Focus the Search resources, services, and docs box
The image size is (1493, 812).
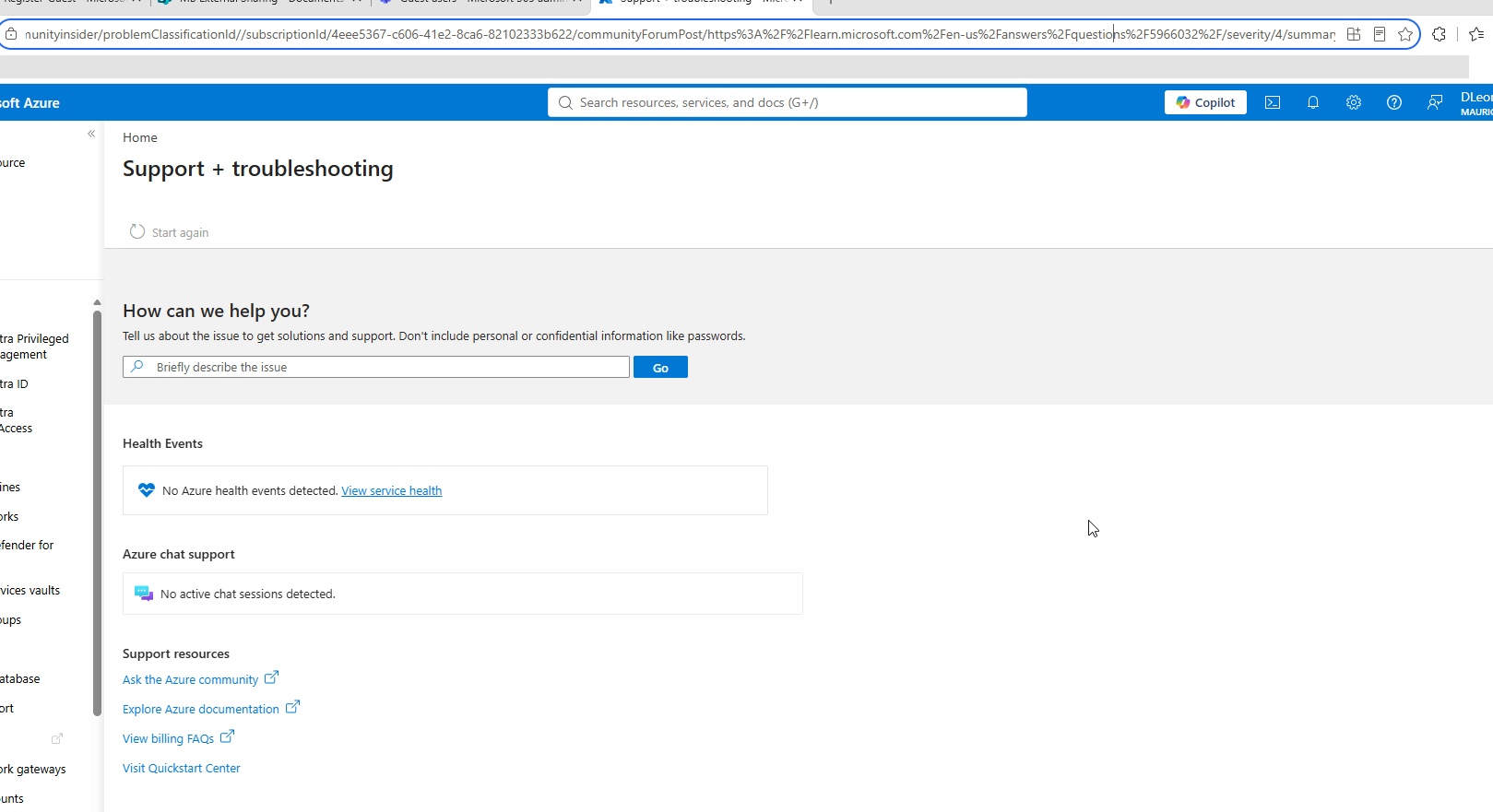tap(788, 102)
